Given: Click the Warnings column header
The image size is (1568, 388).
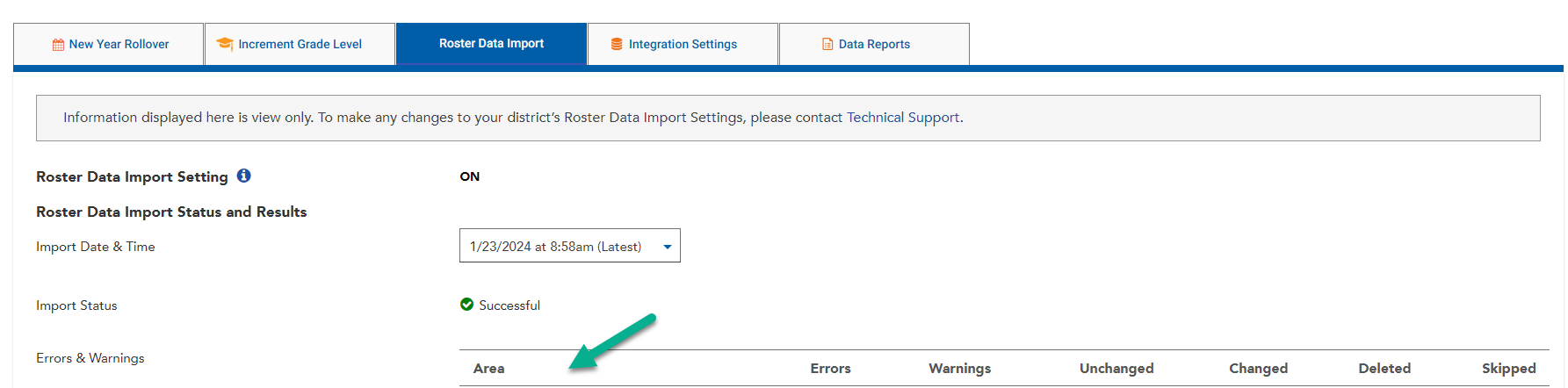Looking at the screenshot, I should click(x=959, y=369).
